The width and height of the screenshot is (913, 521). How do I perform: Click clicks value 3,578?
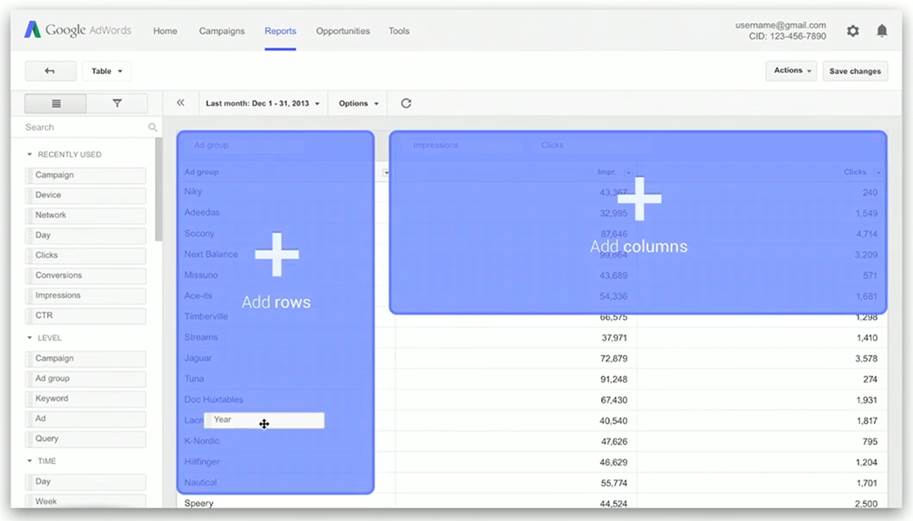[866, 359]
